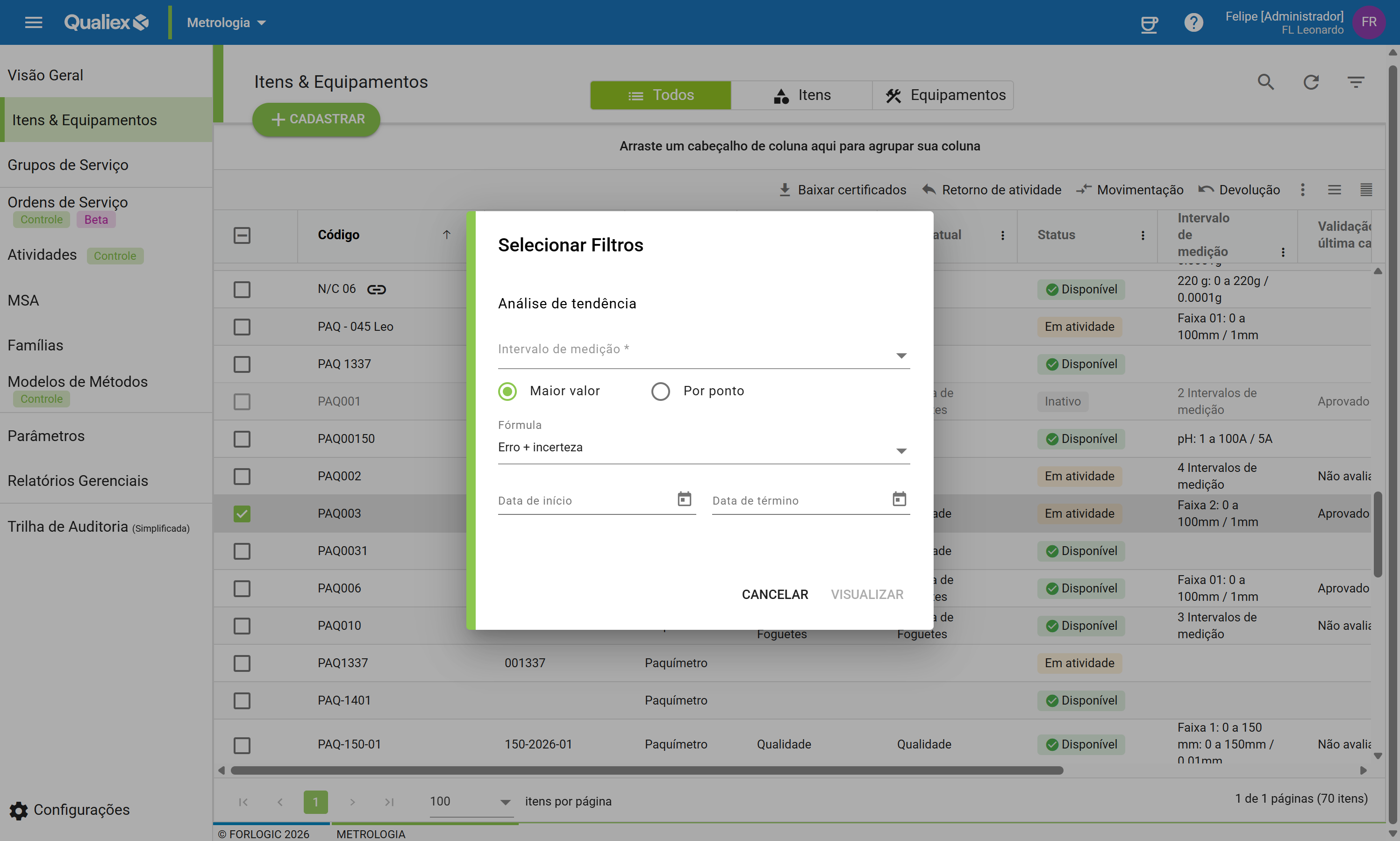Select the Itens view tab

coord(801,95)
